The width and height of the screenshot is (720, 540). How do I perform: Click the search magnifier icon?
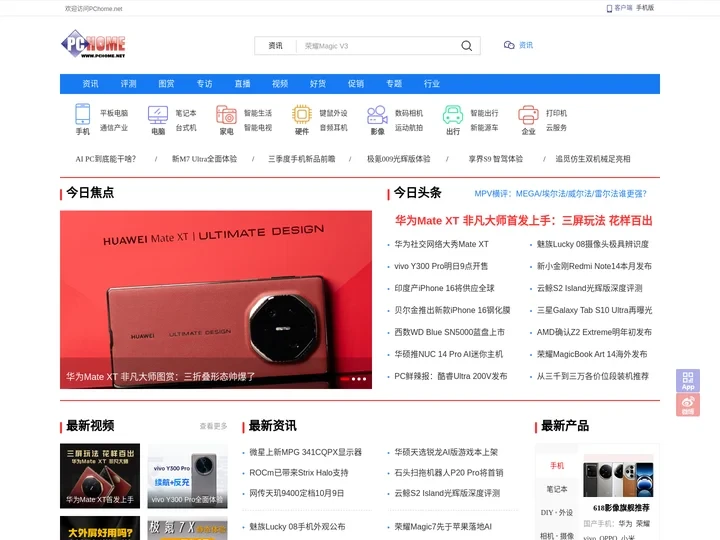coord(467,45)
